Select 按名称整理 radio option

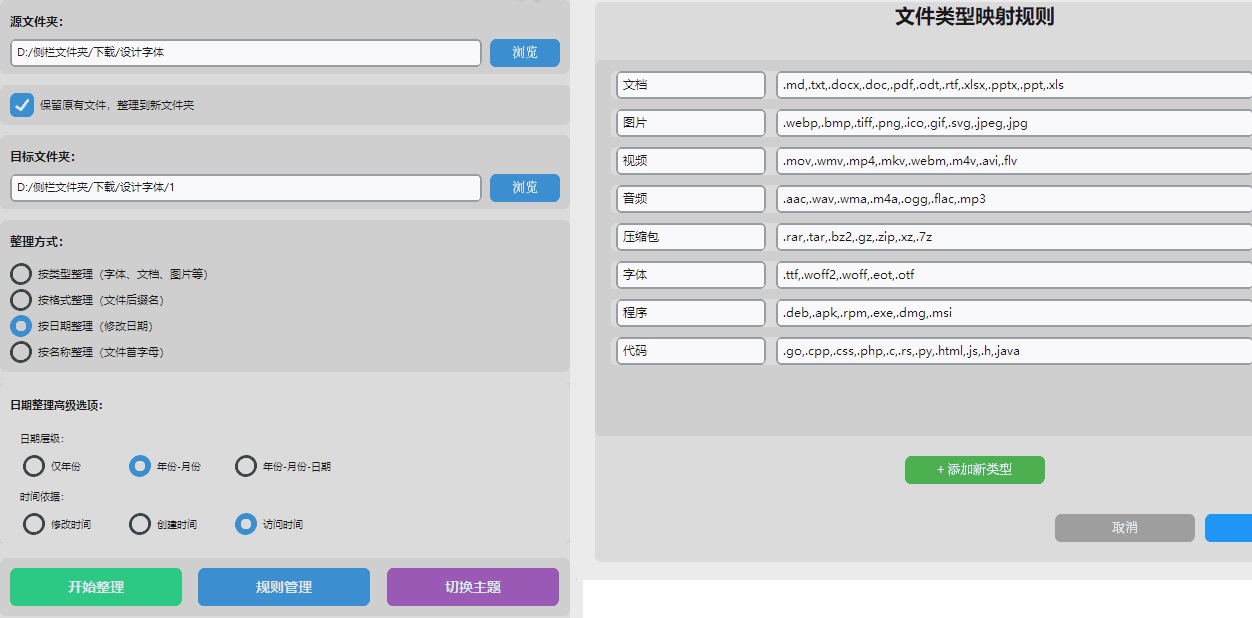pos(20,352)
